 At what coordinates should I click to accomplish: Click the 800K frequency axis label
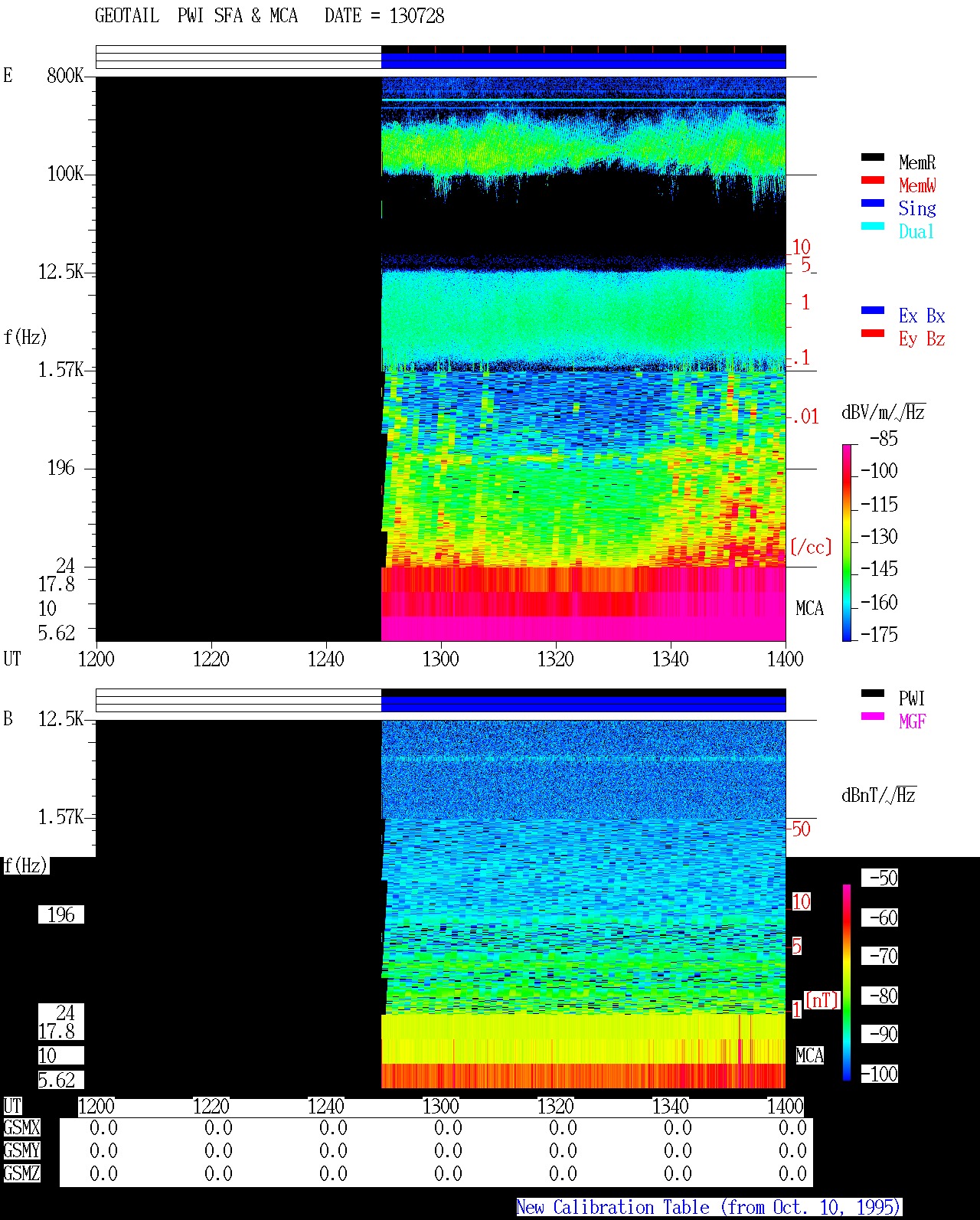[65, 76]
